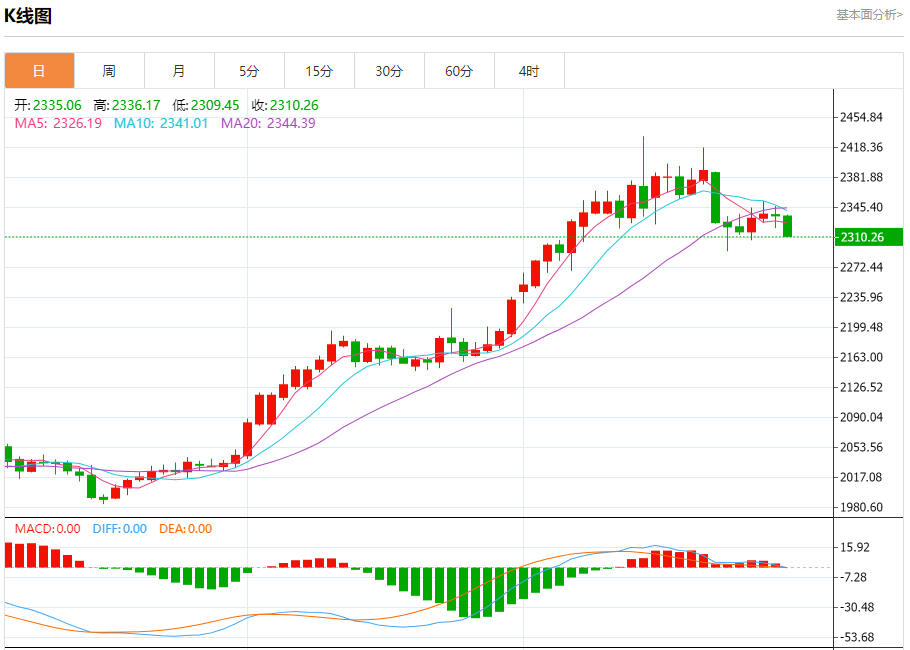The image size is (910, 650).
Task: Click the 2053.56 price axis label
Action: pyautogui.click(x=861, y=447)
